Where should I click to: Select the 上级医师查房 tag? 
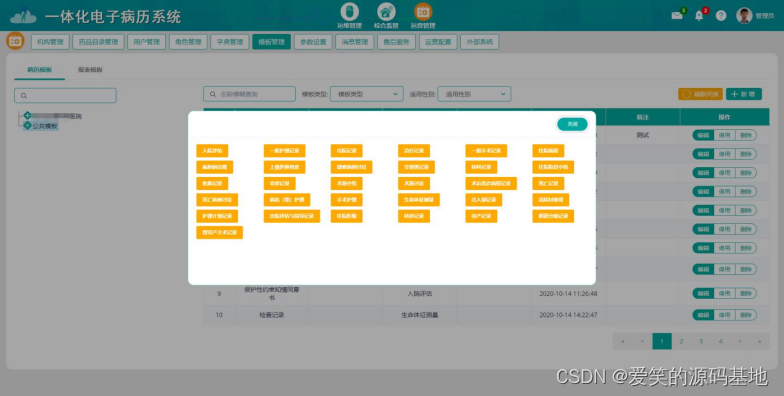pos(284,167)
